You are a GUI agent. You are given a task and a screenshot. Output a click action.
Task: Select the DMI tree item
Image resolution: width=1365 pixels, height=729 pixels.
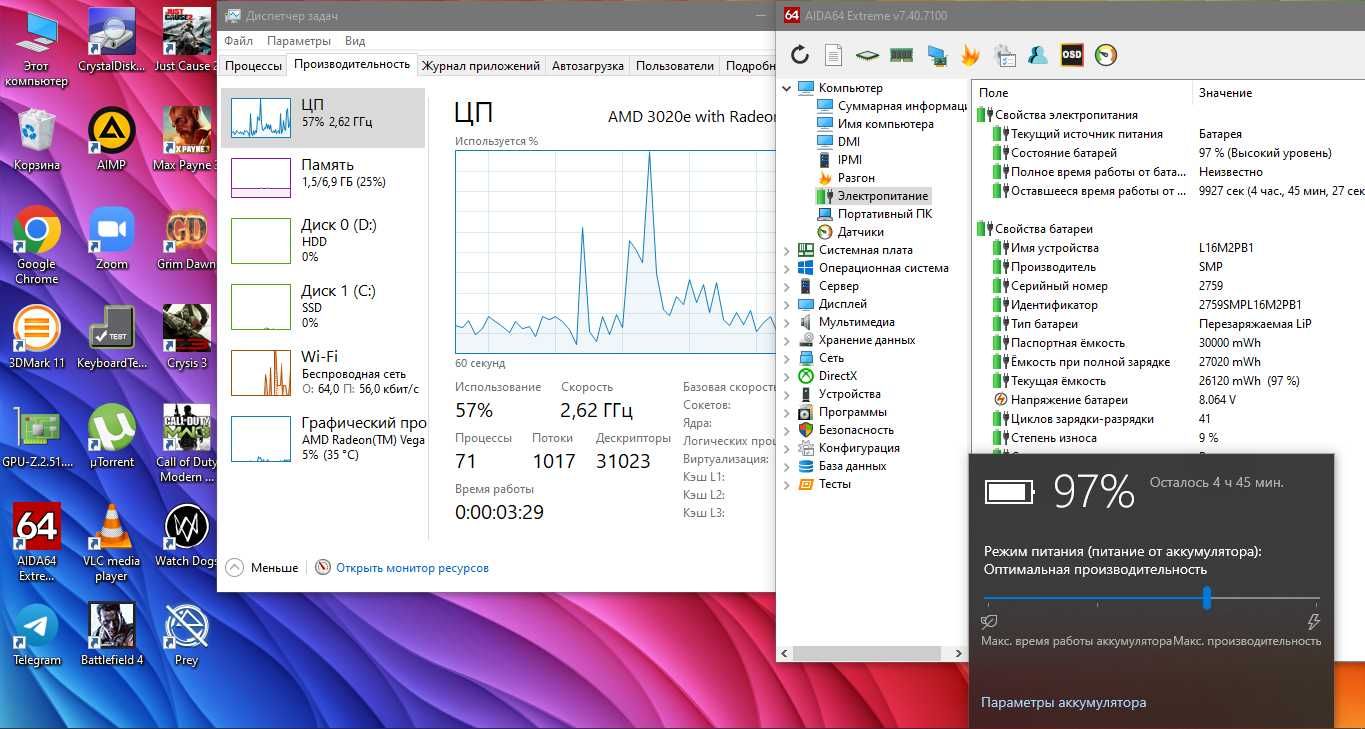[838, 142]
